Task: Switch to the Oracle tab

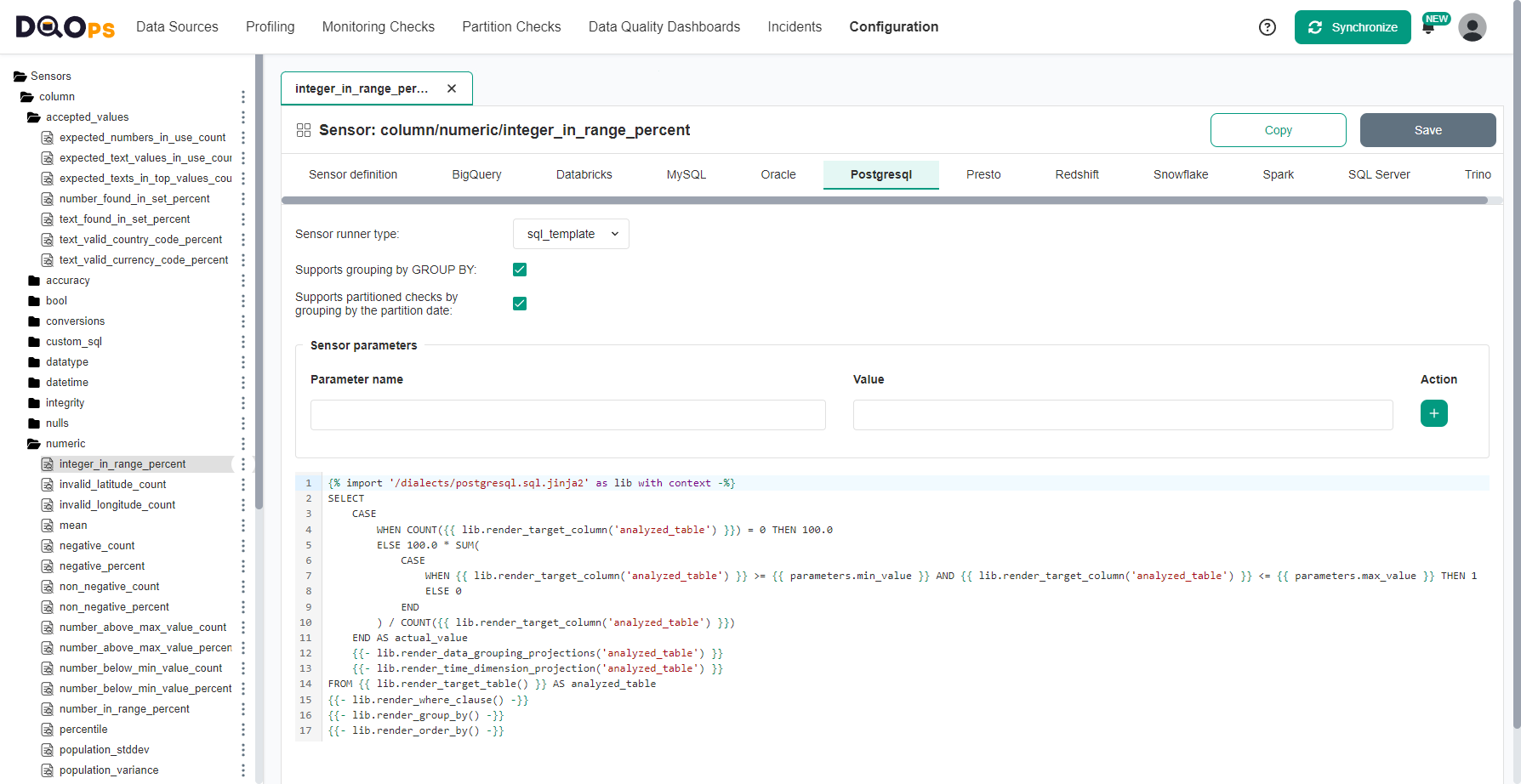Action: 778,174
